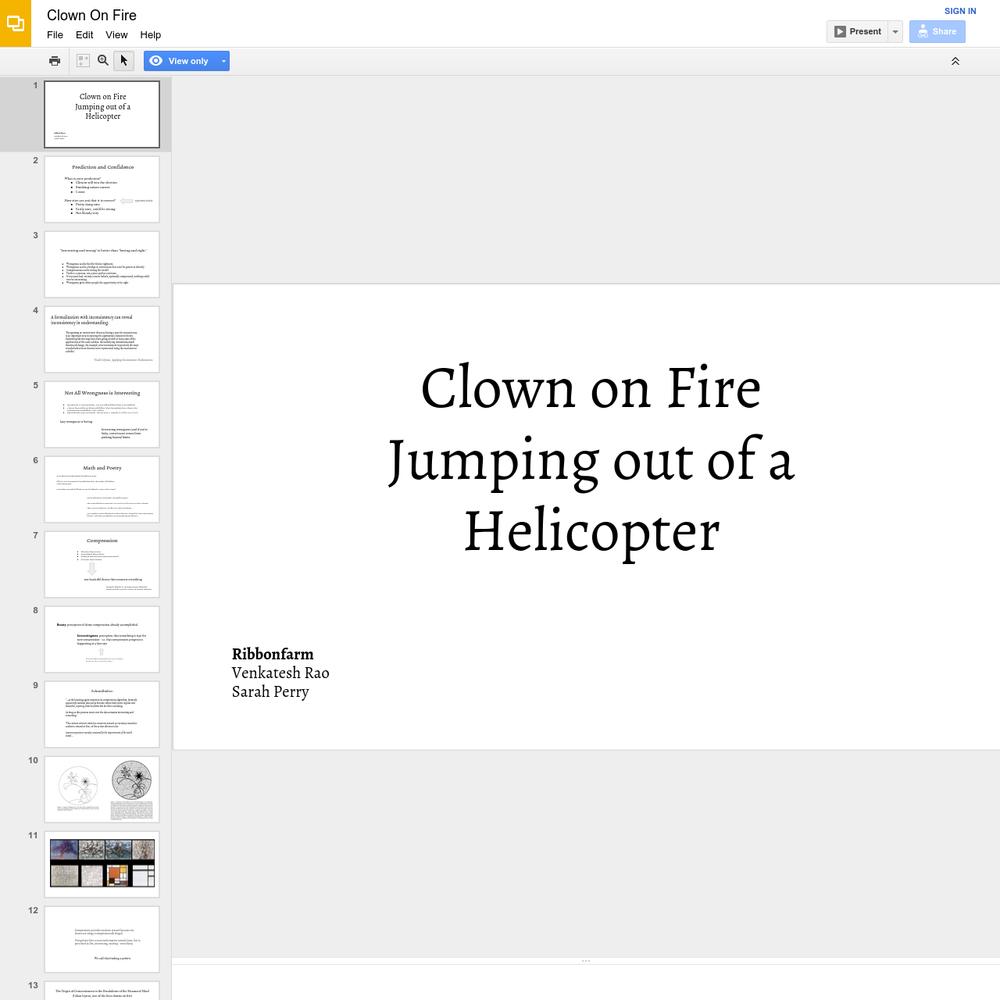
Task: Select slide 4 thumbnail
Action: pyautogui.click(x=102, y=339)
